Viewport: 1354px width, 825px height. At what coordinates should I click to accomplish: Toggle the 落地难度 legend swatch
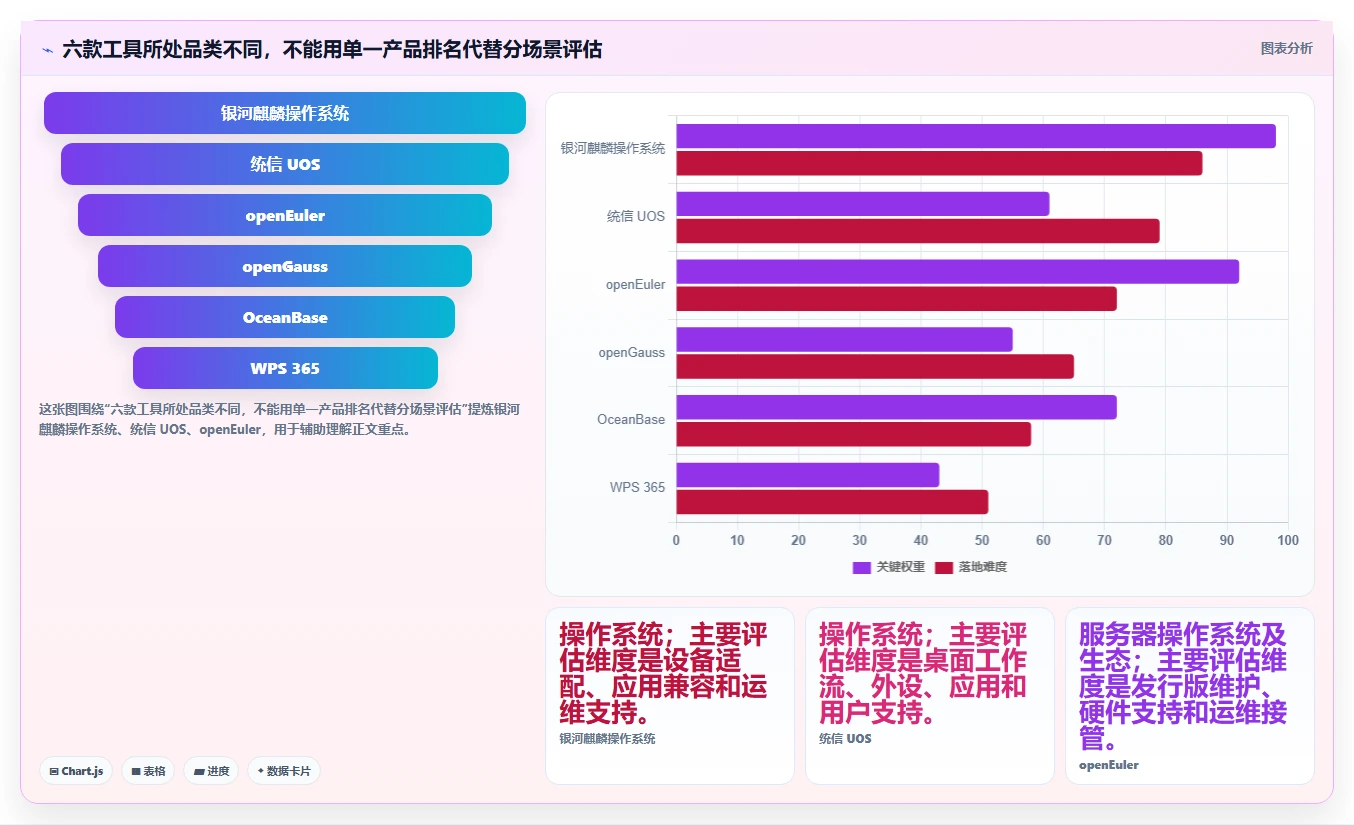[x=944, y=567]
